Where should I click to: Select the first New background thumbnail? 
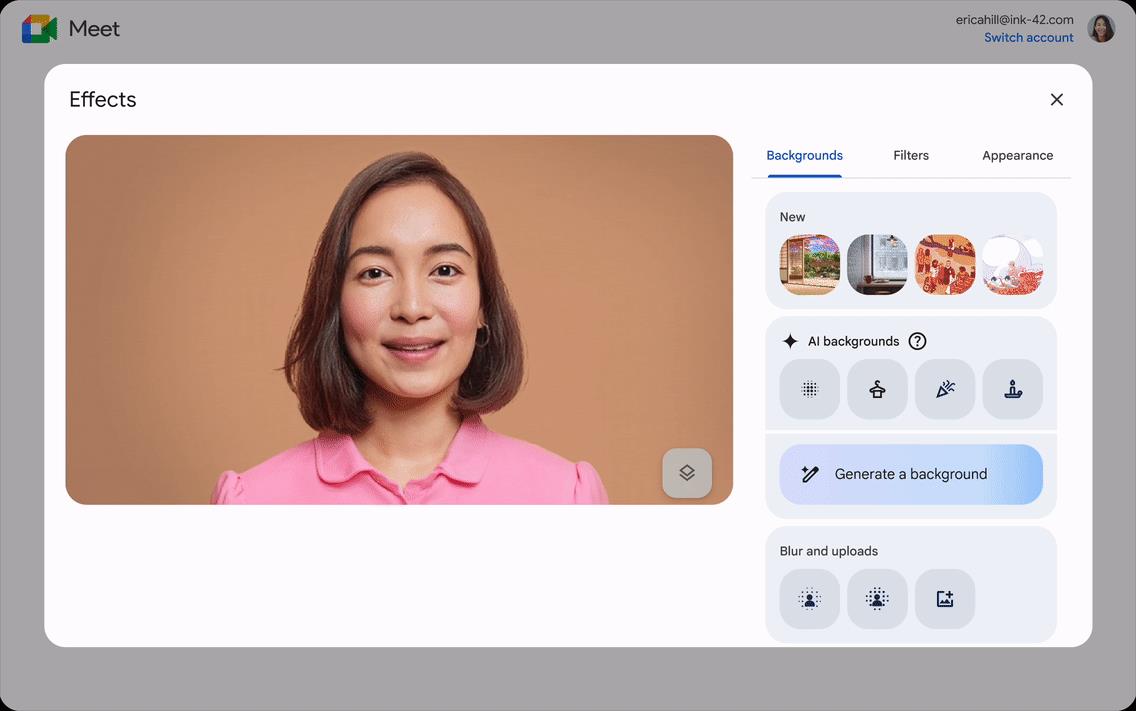click(809, 264)
